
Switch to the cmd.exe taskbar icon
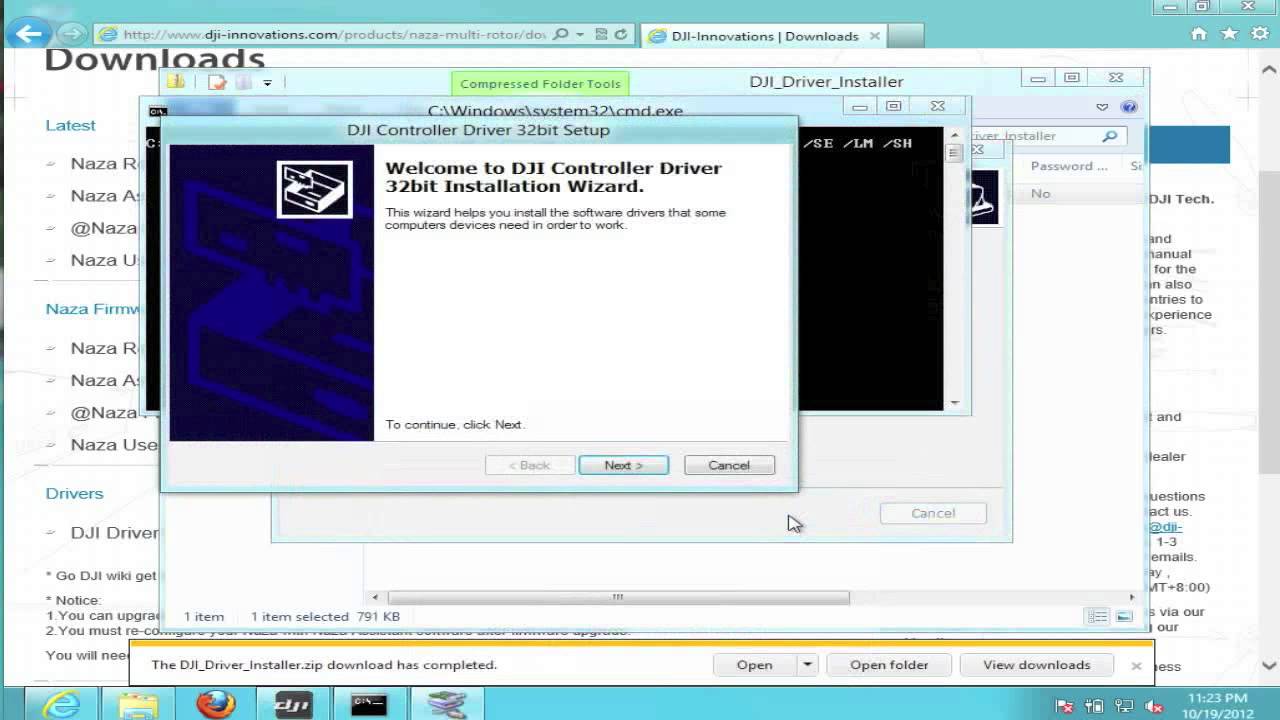pos(369,705)
